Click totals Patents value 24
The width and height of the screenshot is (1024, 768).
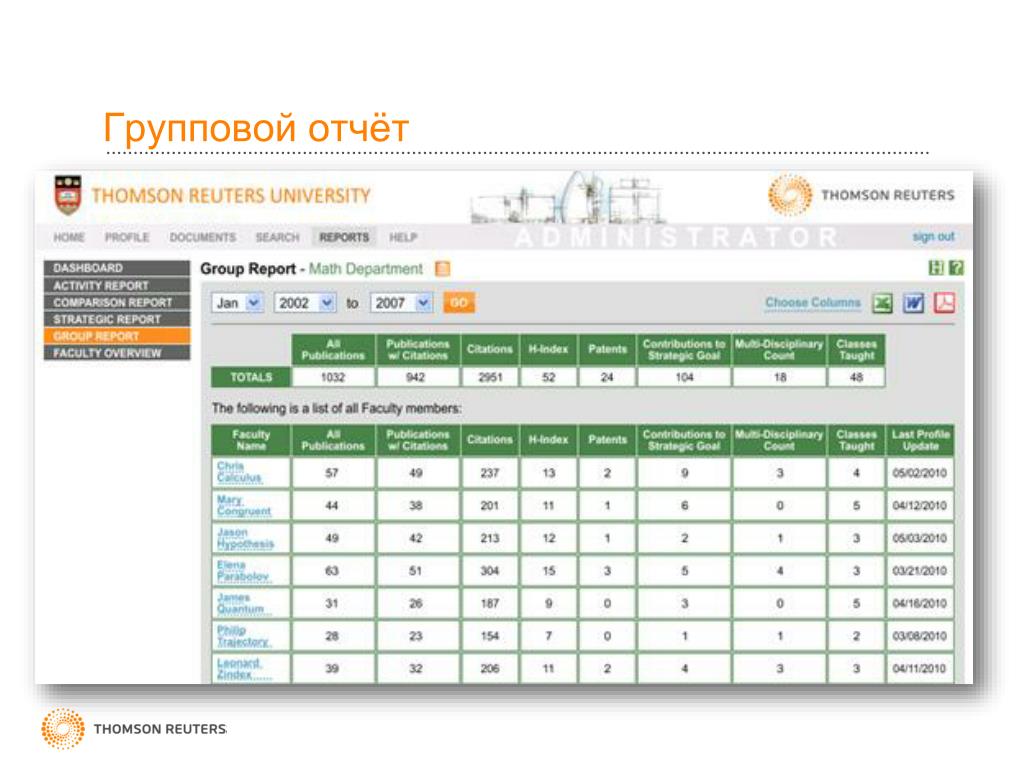pos(607,377)
